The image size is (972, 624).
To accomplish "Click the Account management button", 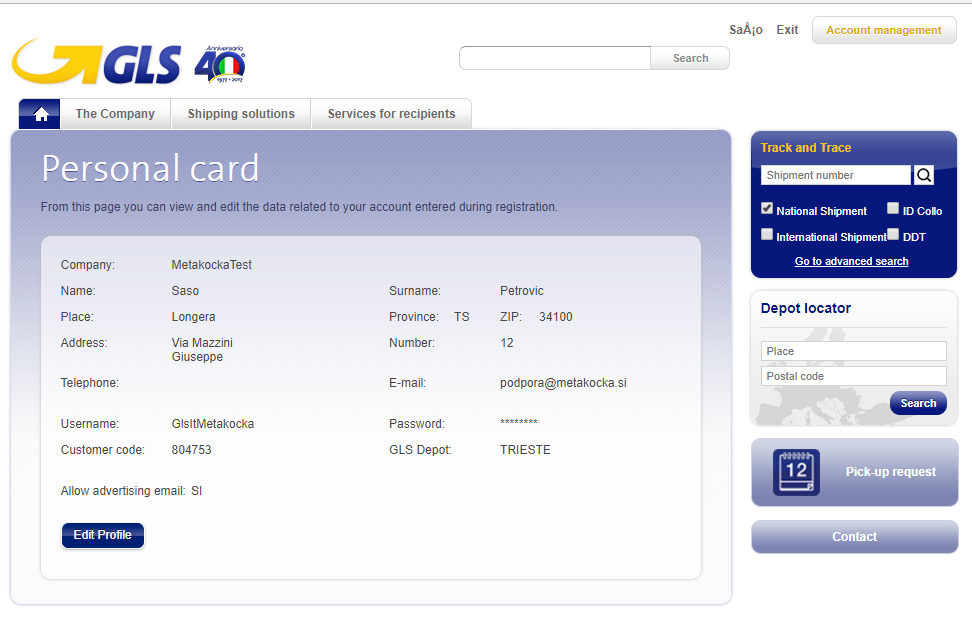I will click(884, 30).
